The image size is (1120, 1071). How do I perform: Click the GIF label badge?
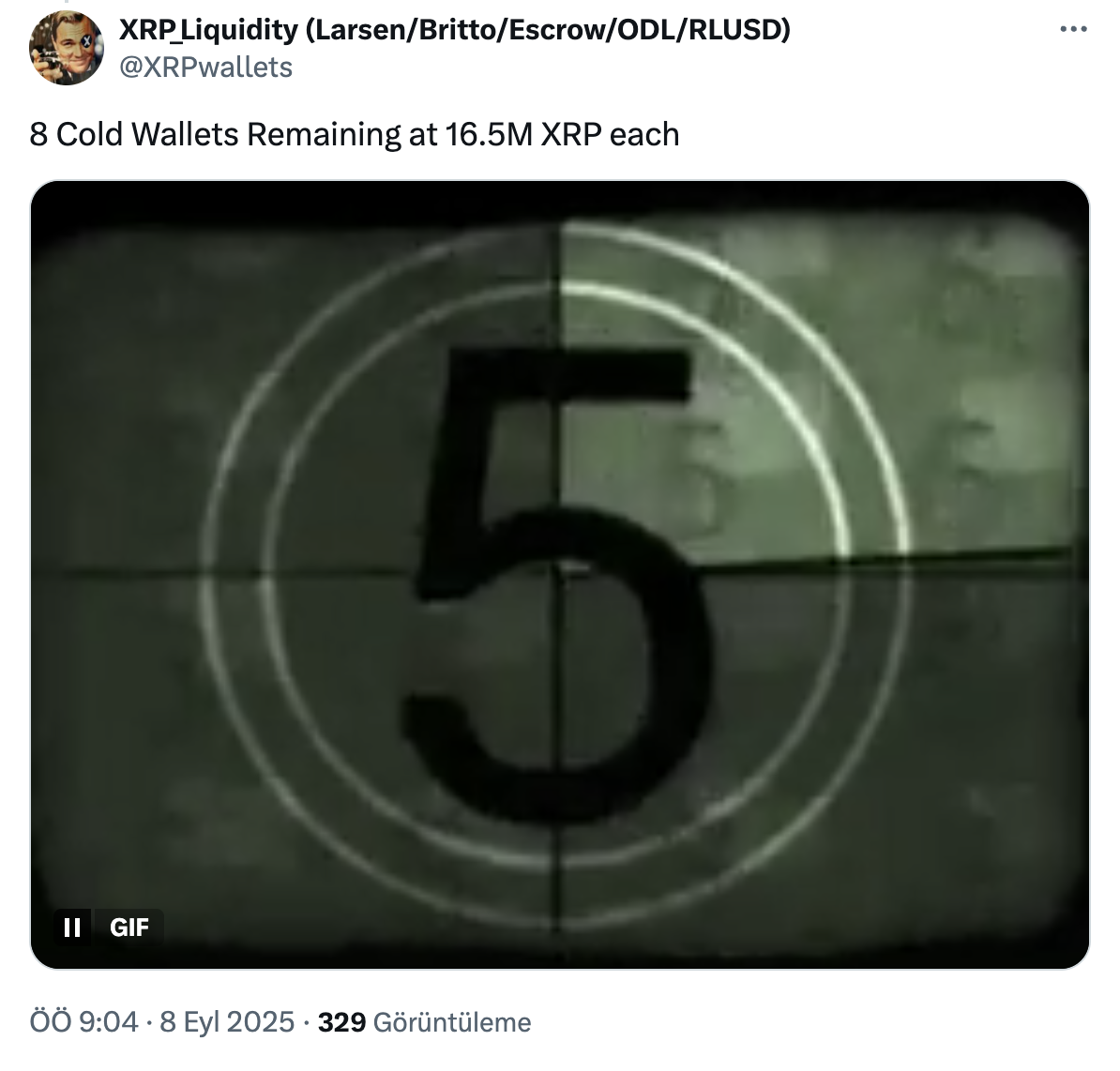pos(129,928)
